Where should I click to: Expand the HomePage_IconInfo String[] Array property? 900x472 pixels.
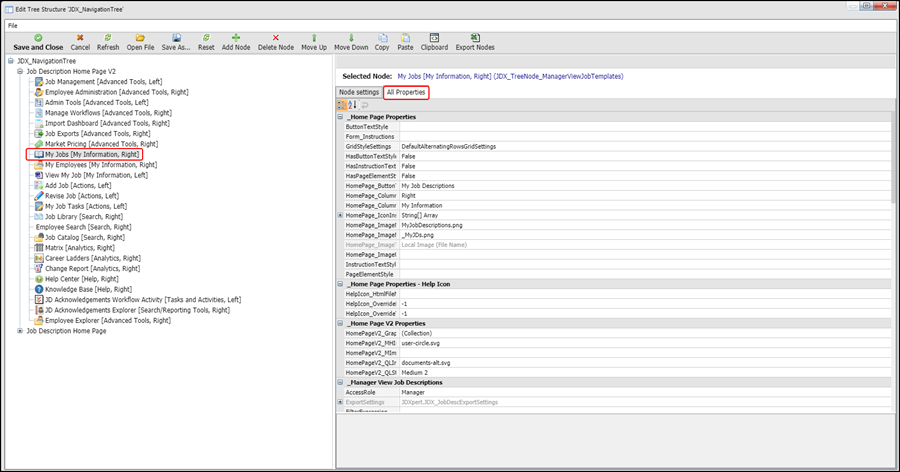[x=340, y=215]
